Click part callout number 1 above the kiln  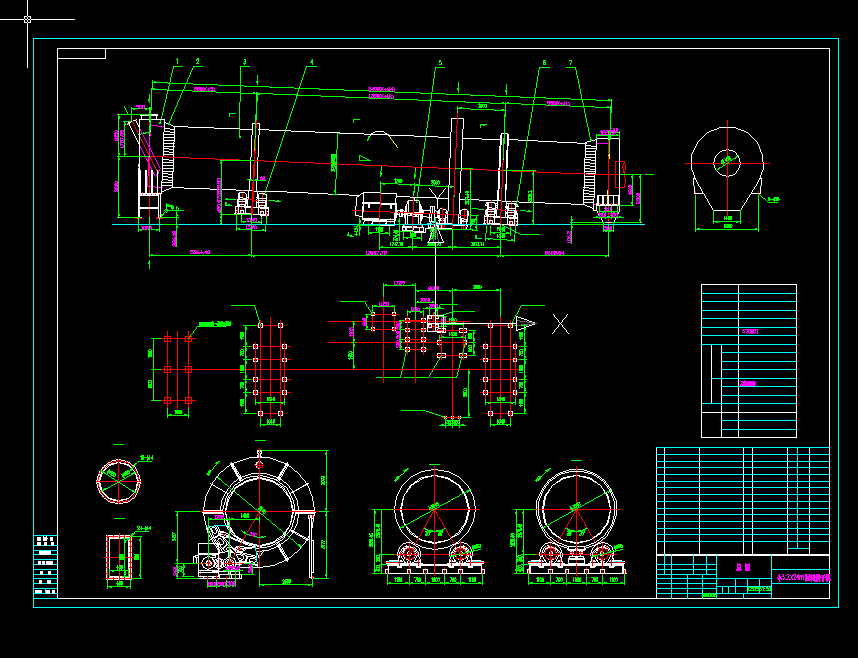(x=177, y=62)
